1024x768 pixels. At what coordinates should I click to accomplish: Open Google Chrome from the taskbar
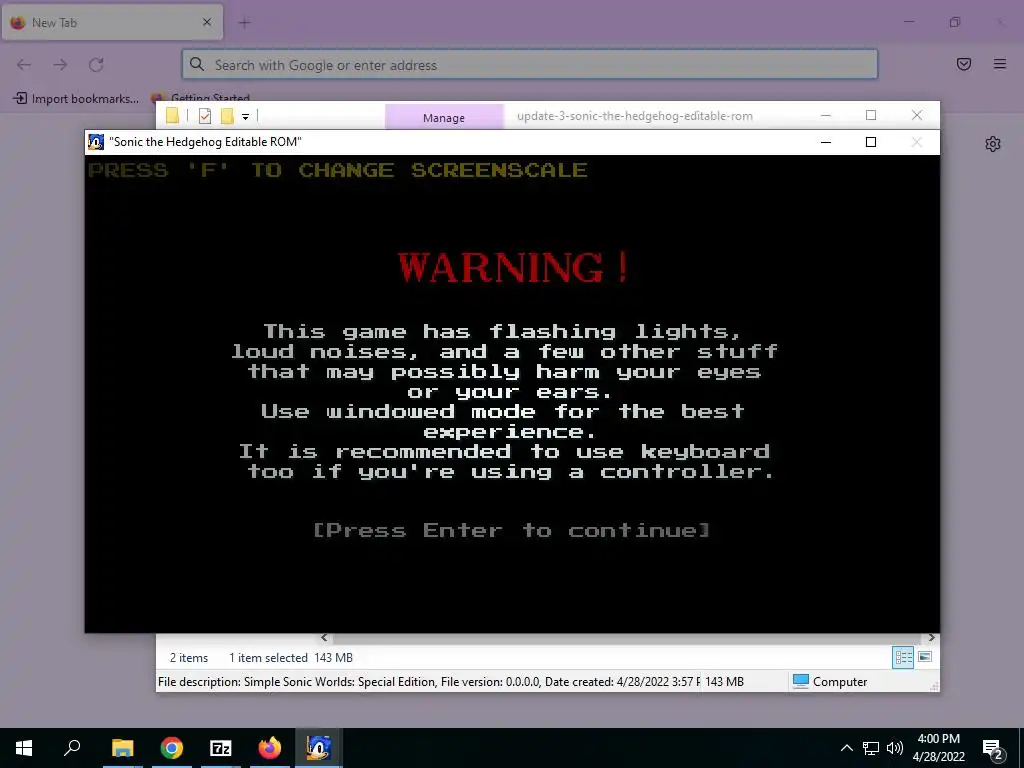tap(172, 748)
